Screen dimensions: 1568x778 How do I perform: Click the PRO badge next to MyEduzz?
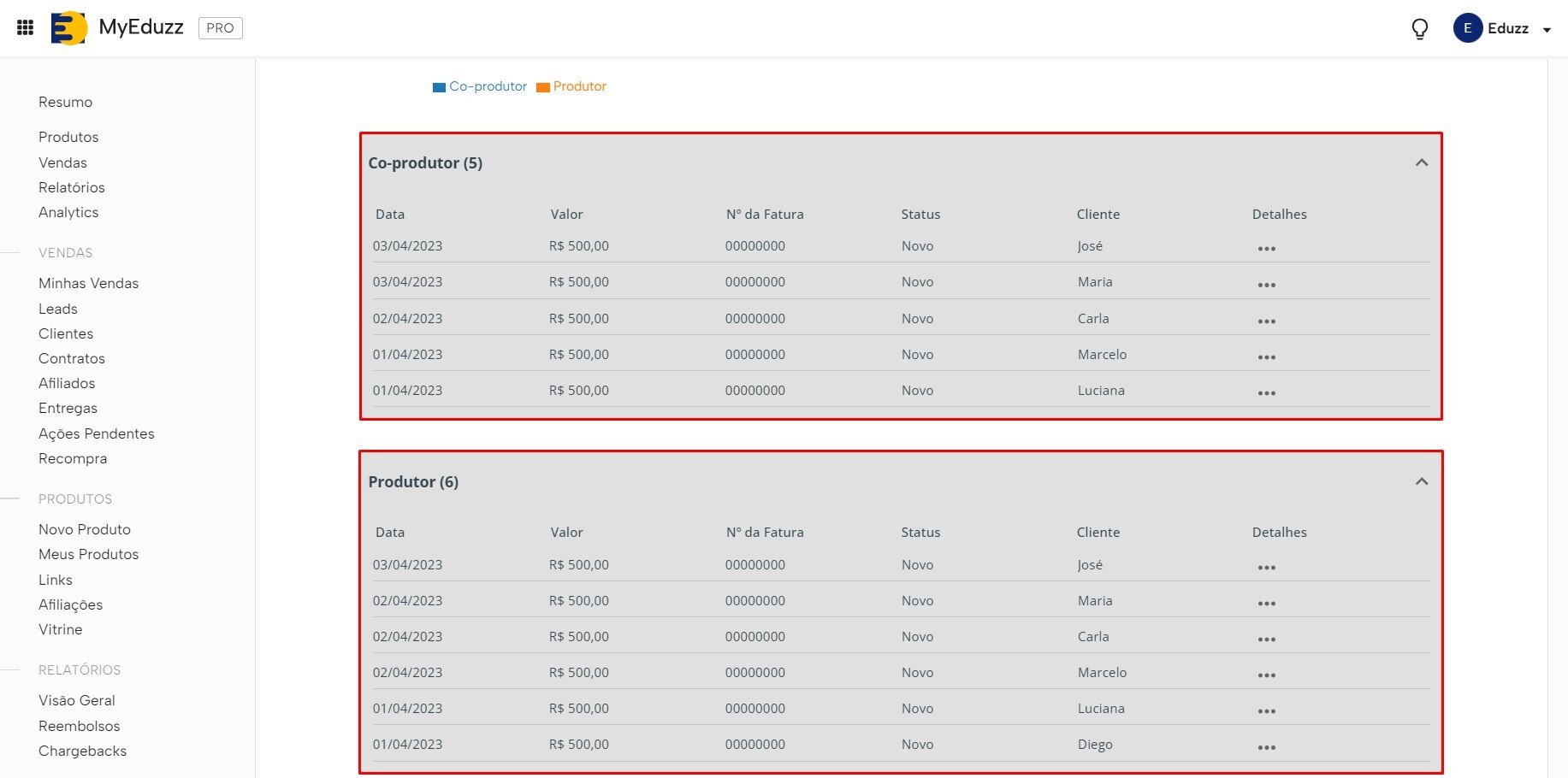click(220, 28)
